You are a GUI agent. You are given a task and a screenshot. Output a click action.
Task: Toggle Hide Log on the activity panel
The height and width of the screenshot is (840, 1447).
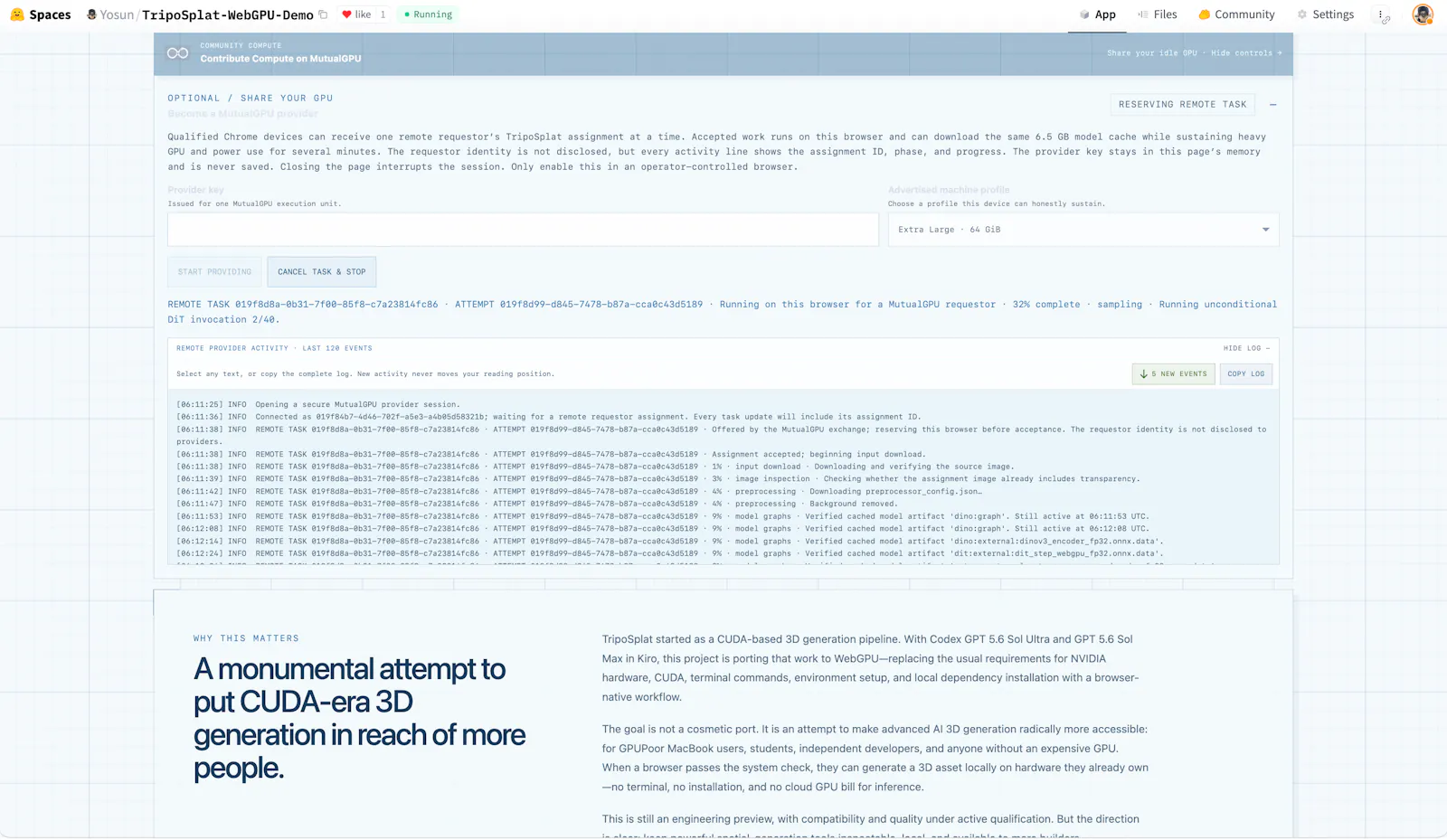(1247, 348)
